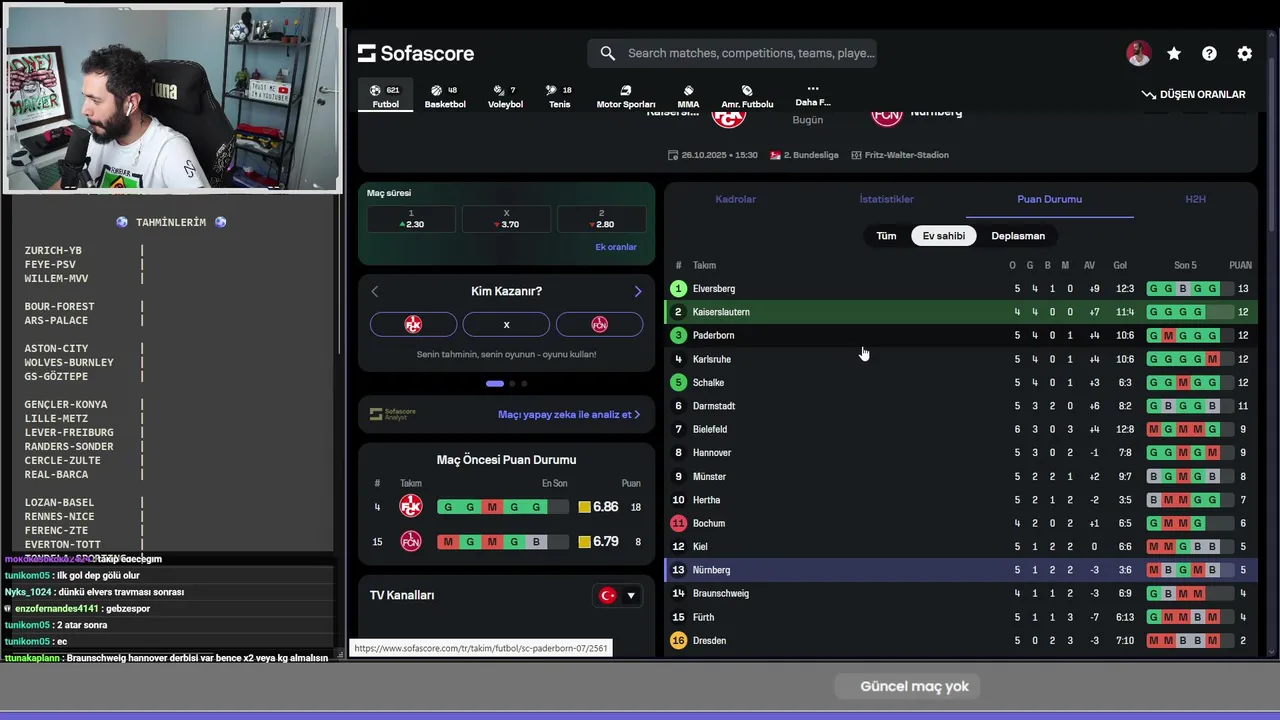Open Bielefeld team in standings
This screenshot has height=720, width=1280.
click(710, 430)
